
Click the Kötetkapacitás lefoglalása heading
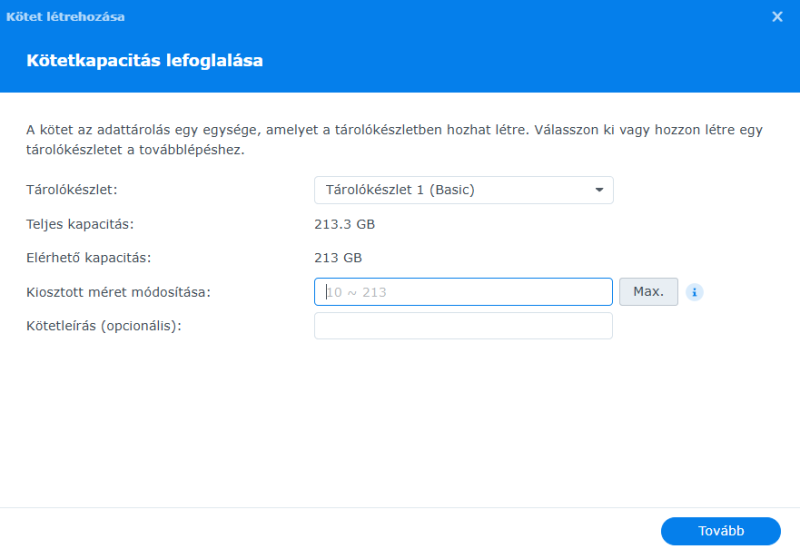click(x=145, y=61)
